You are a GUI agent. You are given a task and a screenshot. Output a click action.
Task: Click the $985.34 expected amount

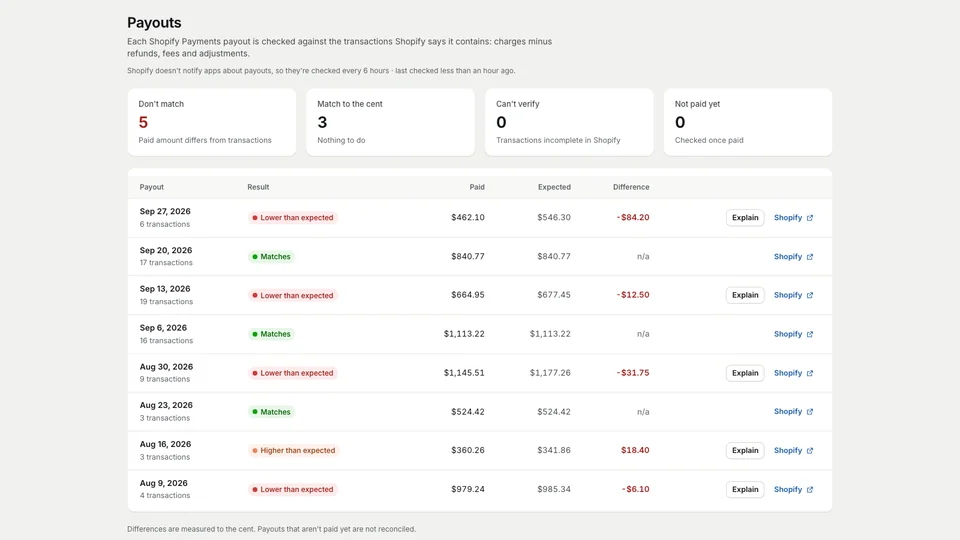pos(554,489)
